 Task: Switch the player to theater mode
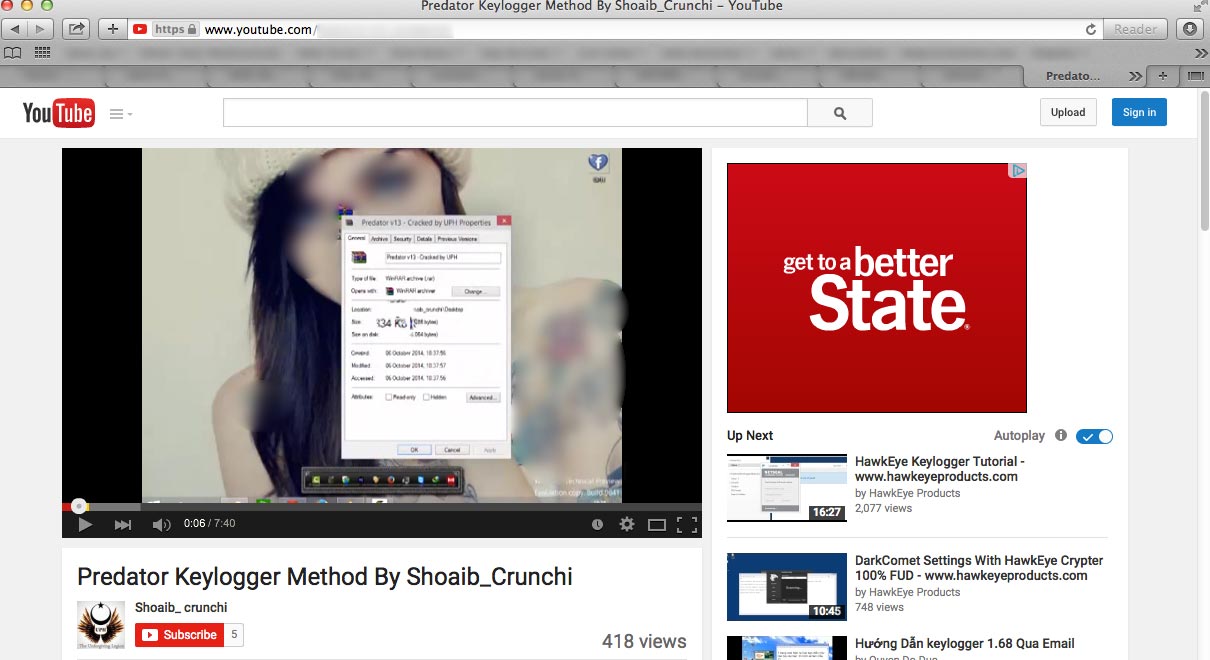pyautogui.click(x=657, y=524)
